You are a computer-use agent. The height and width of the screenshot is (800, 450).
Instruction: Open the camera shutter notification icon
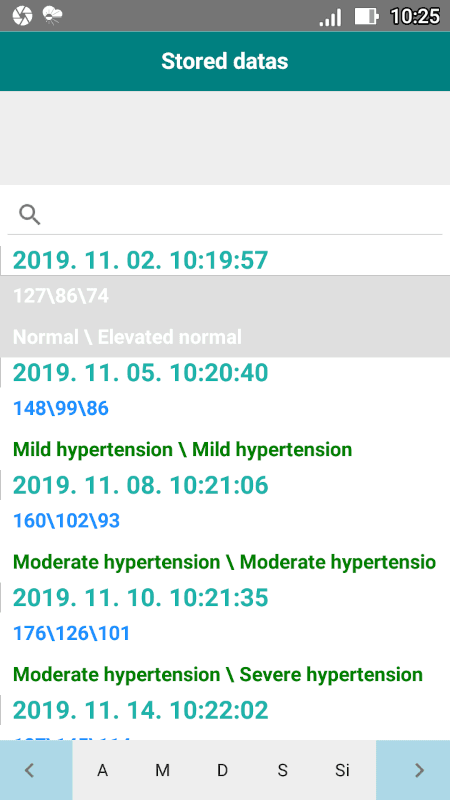tap(22, 16)
